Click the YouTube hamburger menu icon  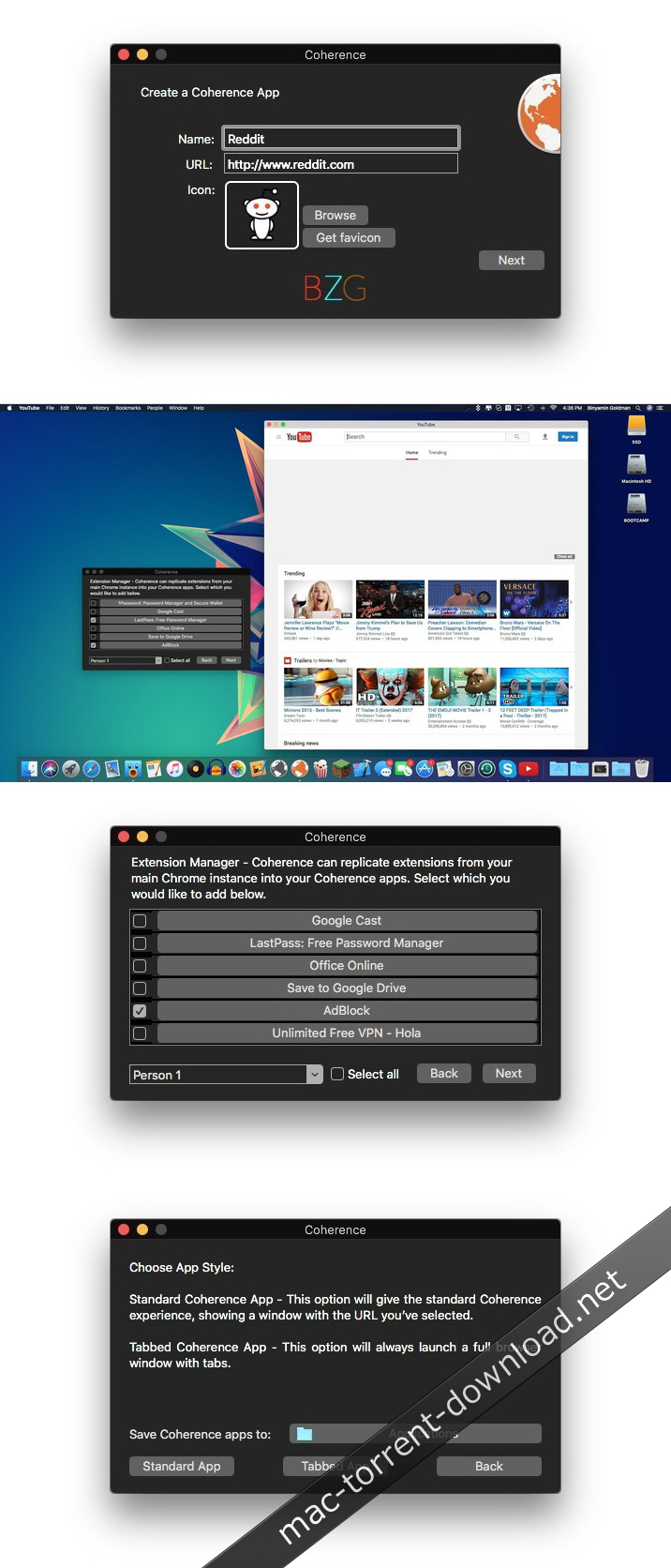pos(278,437)
